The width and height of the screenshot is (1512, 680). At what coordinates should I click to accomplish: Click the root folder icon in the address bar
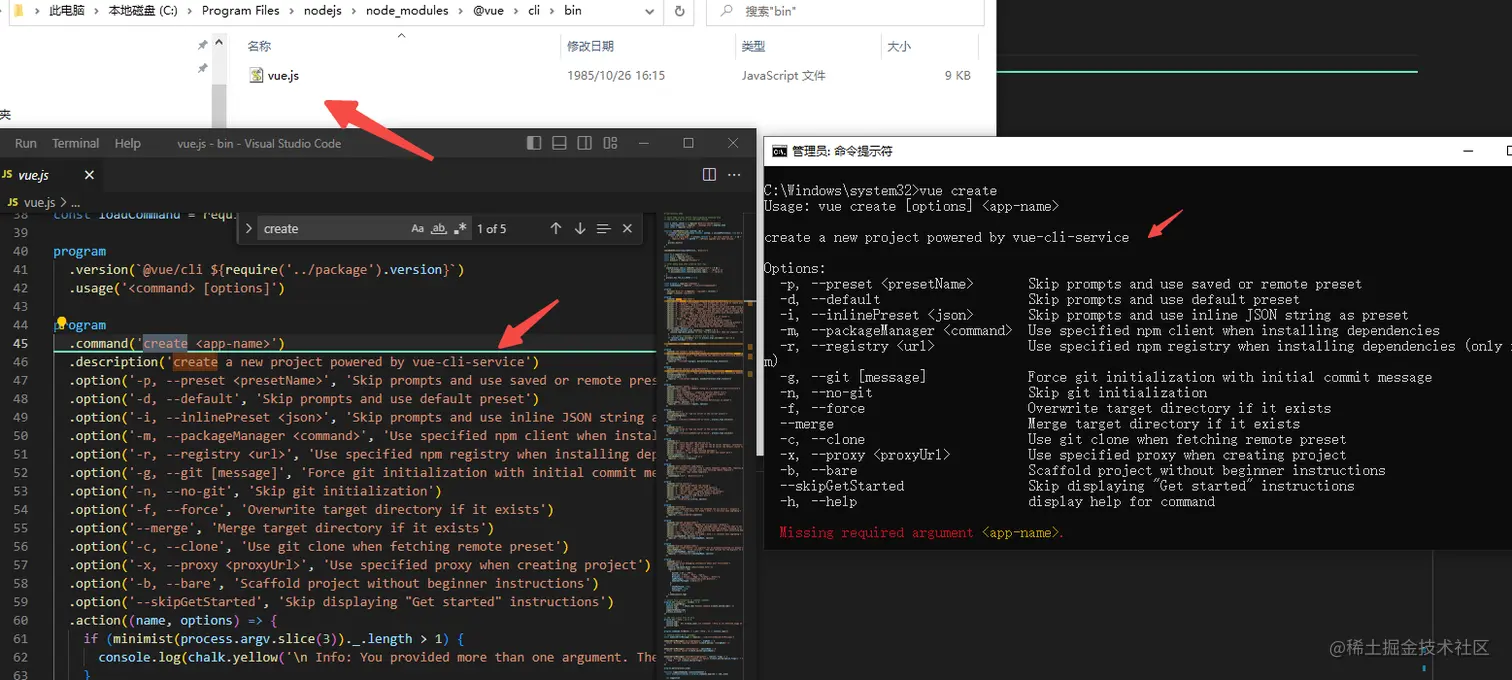(x=19, y=11)
